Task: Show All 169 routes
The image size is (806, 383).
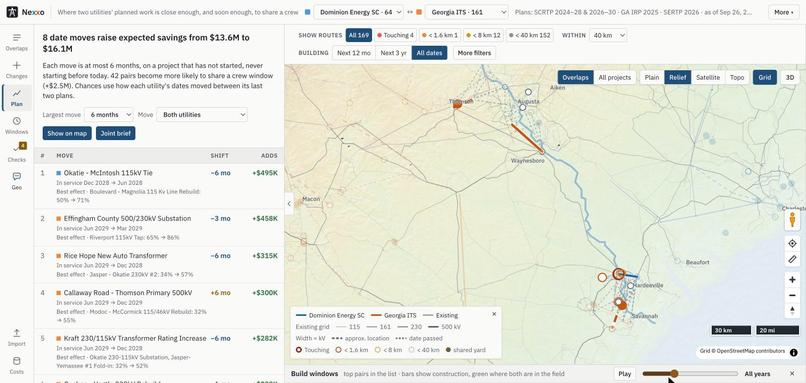Action: [x=359, y=35]
